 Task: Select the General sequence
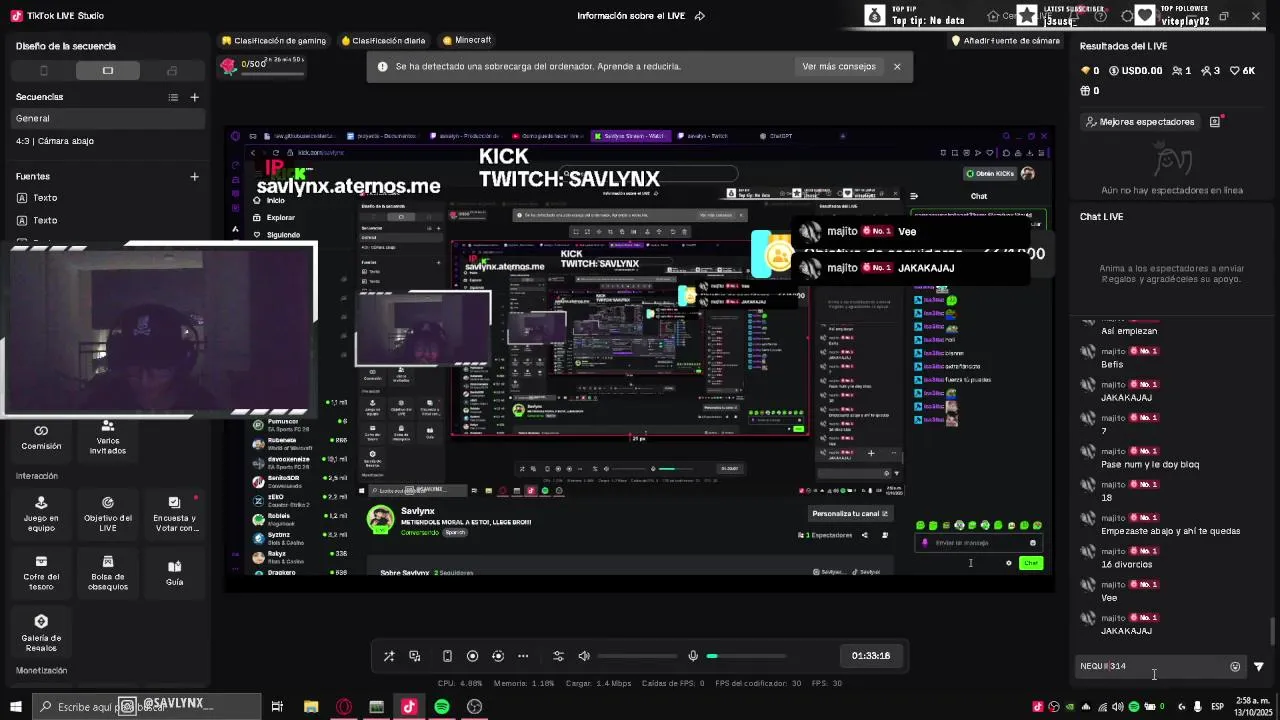tap(108, 118)
